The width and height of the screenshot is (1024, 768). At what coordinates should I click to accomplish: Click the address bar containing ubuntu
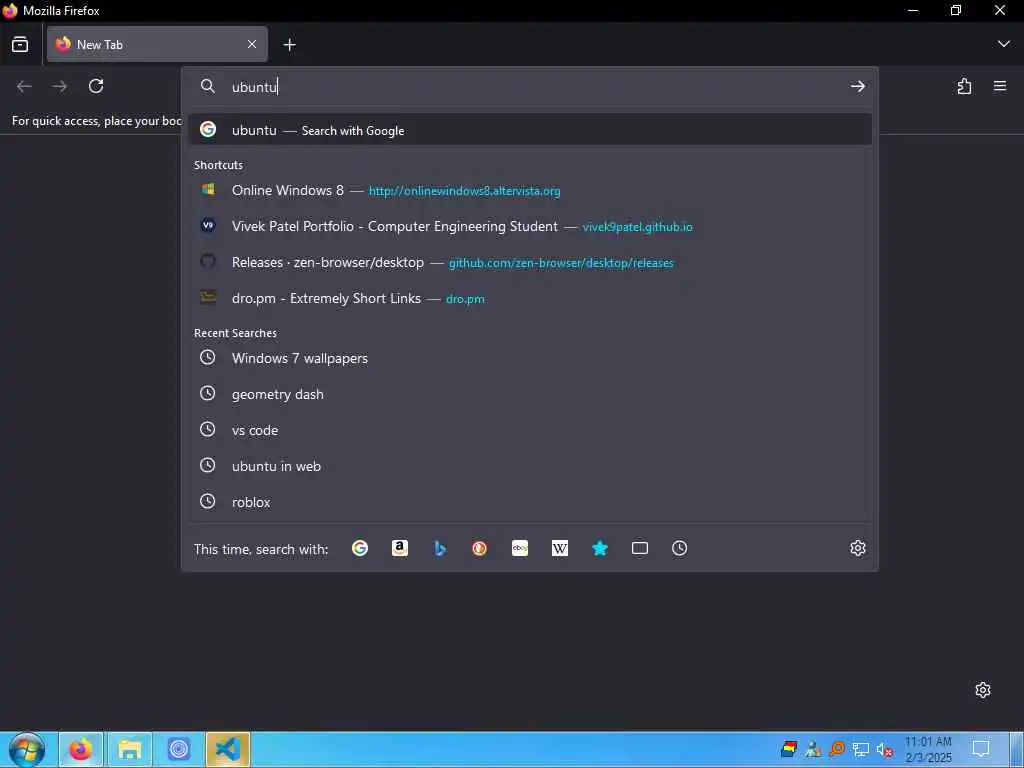[x=529, y=86]
